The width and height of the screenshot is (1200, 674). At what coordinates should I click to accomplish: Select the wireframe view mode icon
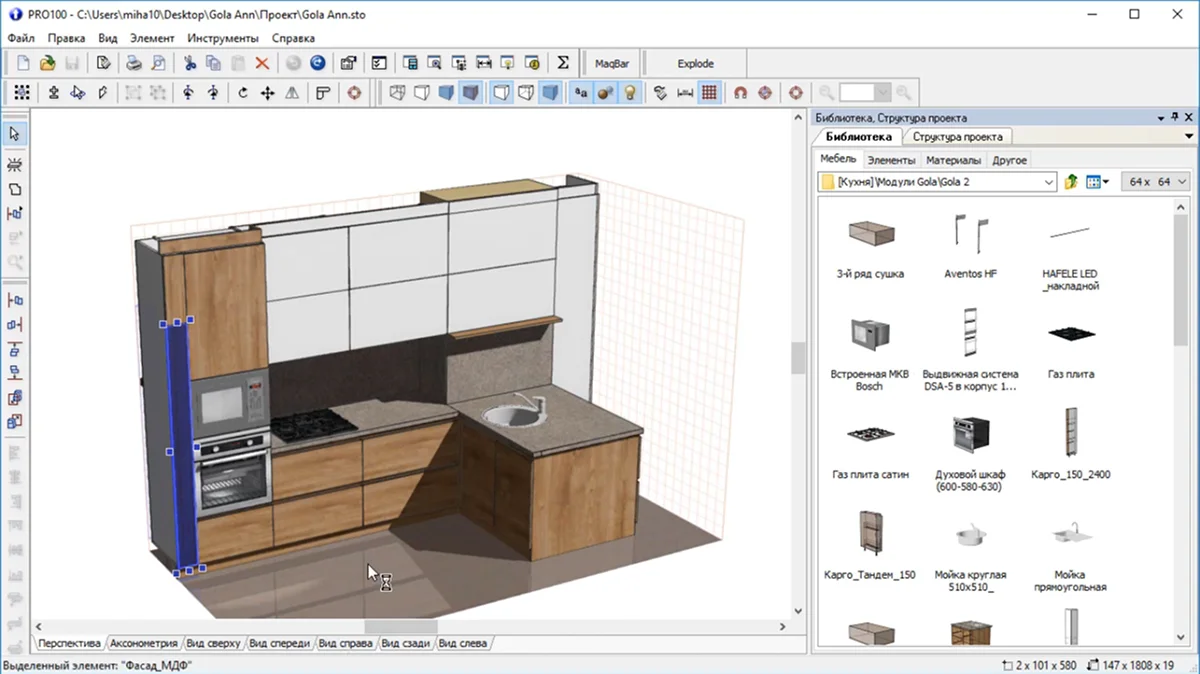397,93
